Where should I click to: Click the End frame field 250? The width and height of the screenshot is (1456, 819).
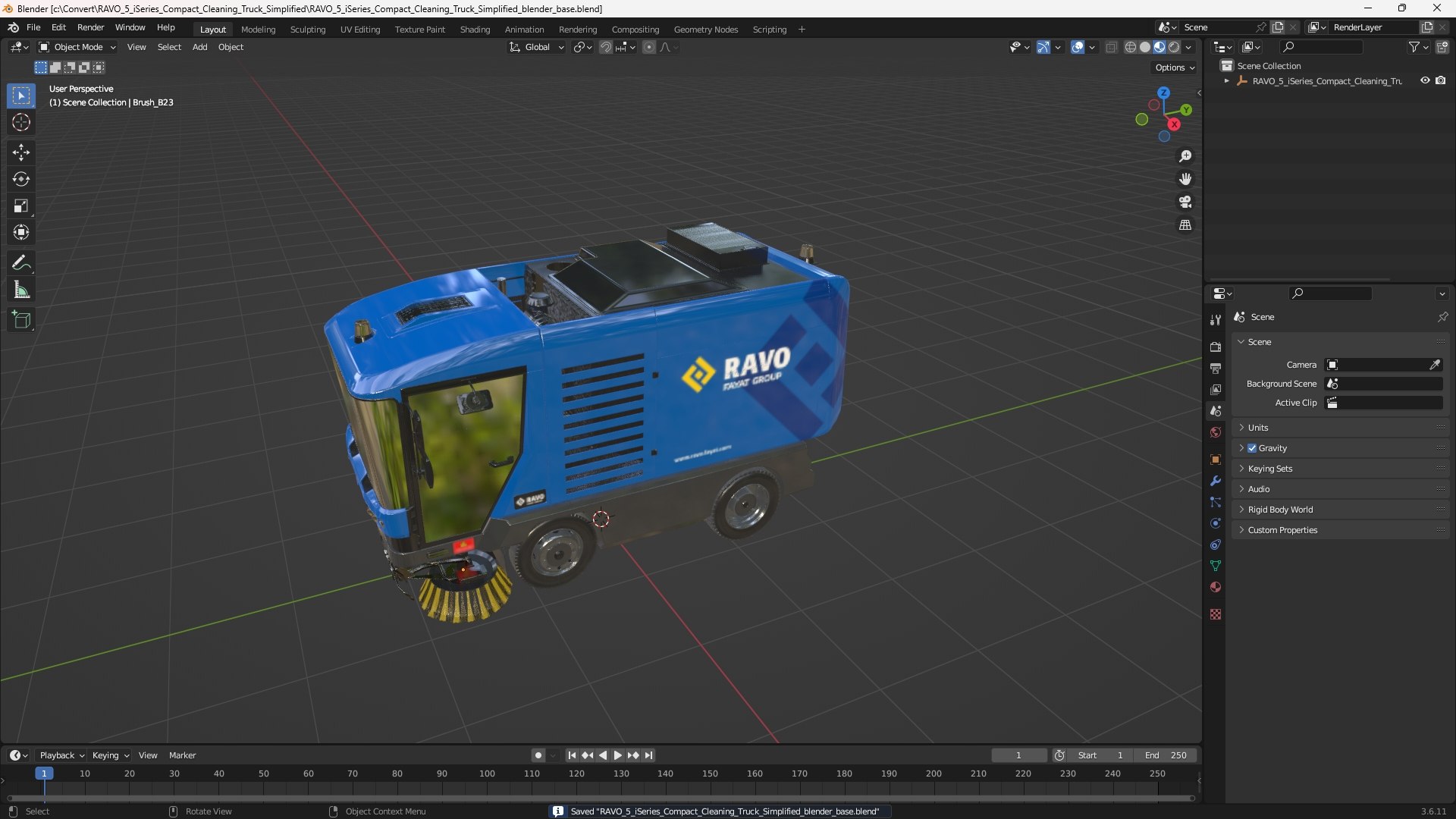pos(1166,755)
